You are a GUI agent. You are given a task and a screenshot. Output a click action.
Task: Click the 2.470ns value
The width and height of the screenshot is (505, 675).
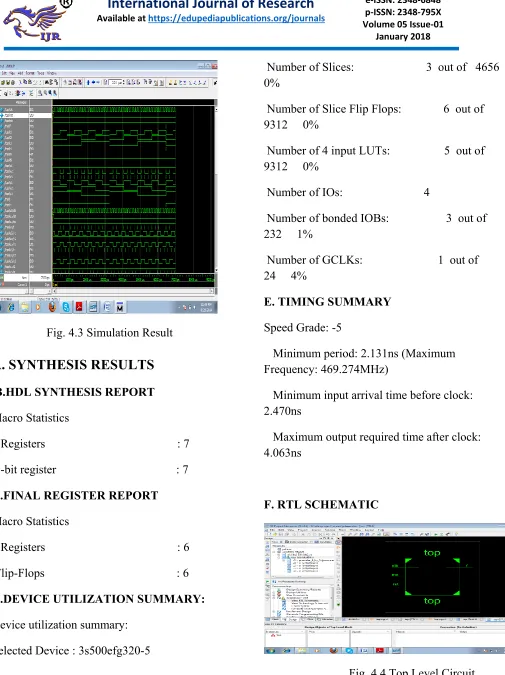[282, 411]
